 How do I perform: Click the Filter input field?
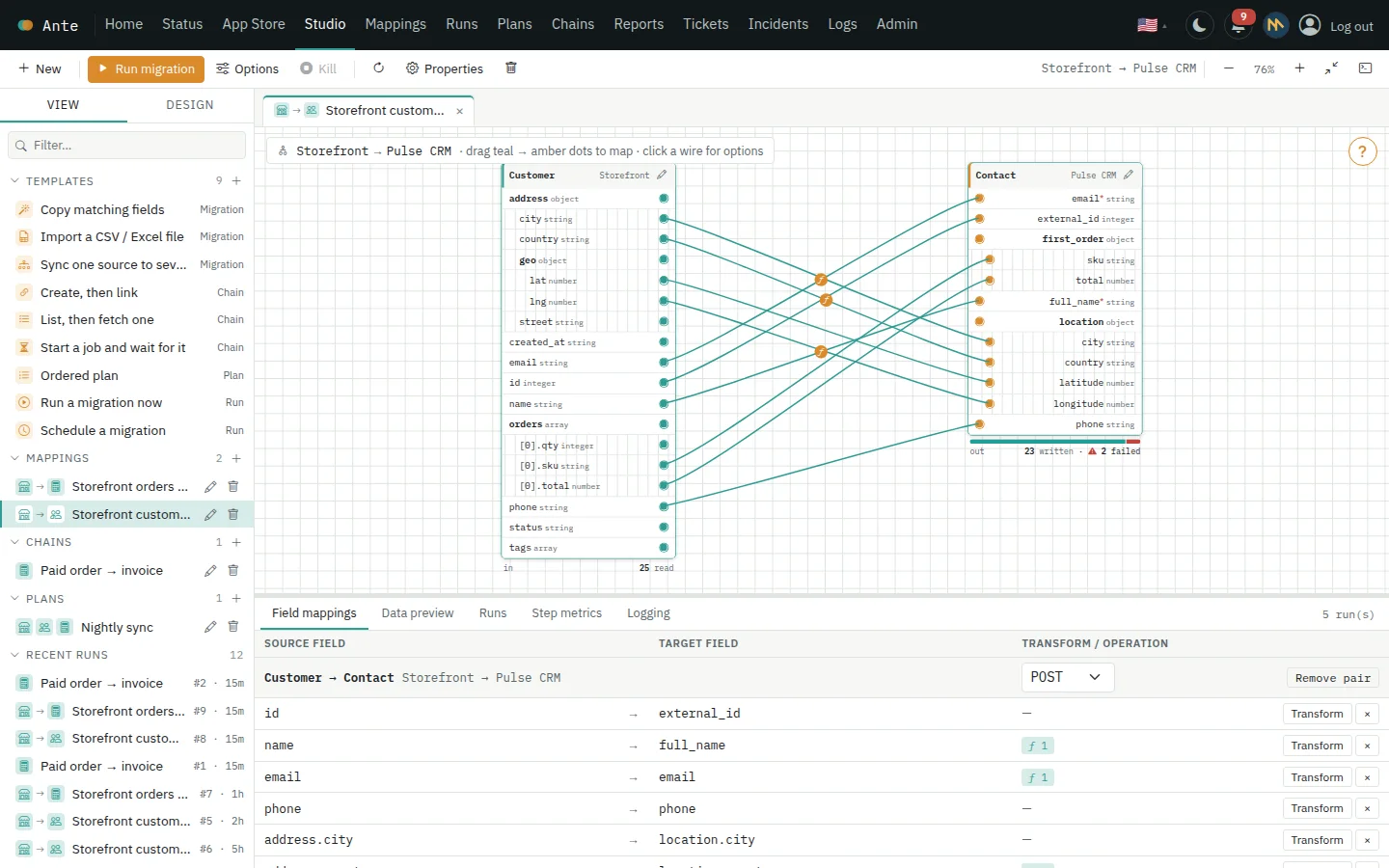126,146
